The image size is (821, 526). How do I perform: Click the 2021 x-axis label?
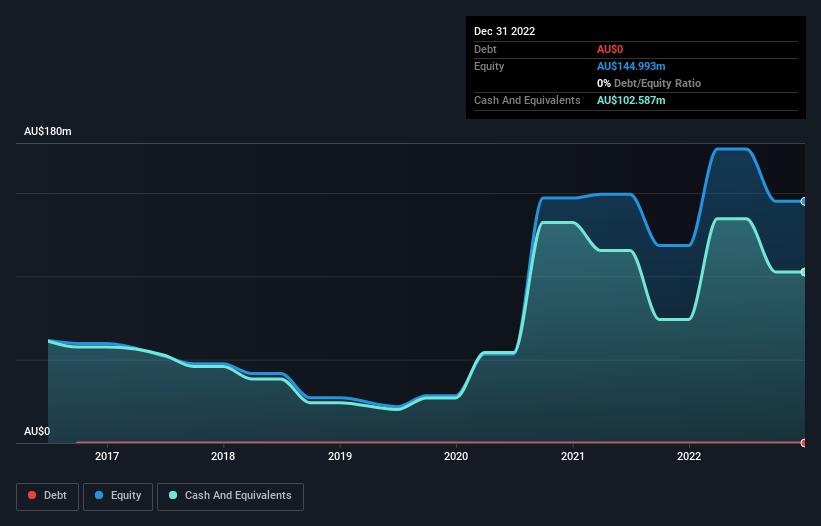tap(573, 456)
